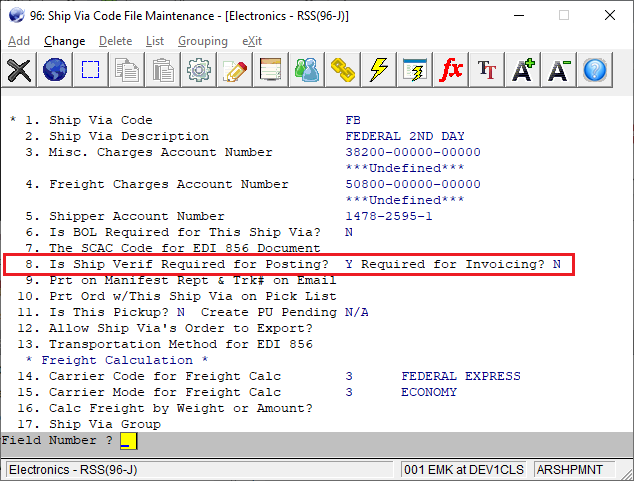This screenshot has height=481, width=634.
Task: Click the eXit menu item
Action: (x=252, y=41)
